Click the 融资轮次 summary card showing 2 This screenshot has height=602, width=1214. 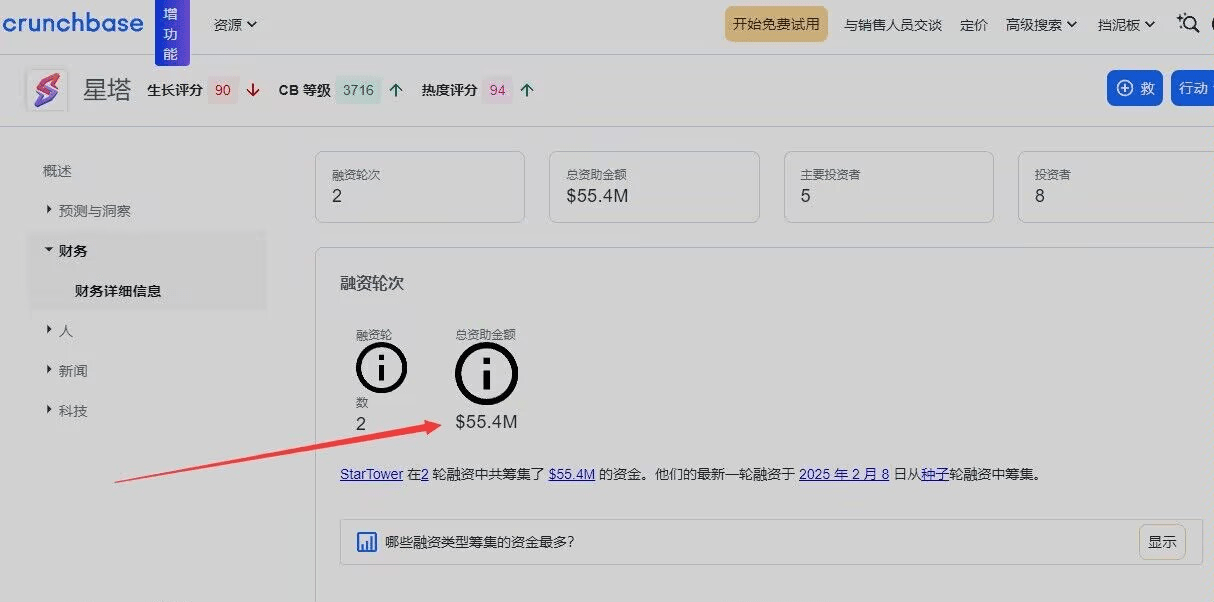pos(420,187)
